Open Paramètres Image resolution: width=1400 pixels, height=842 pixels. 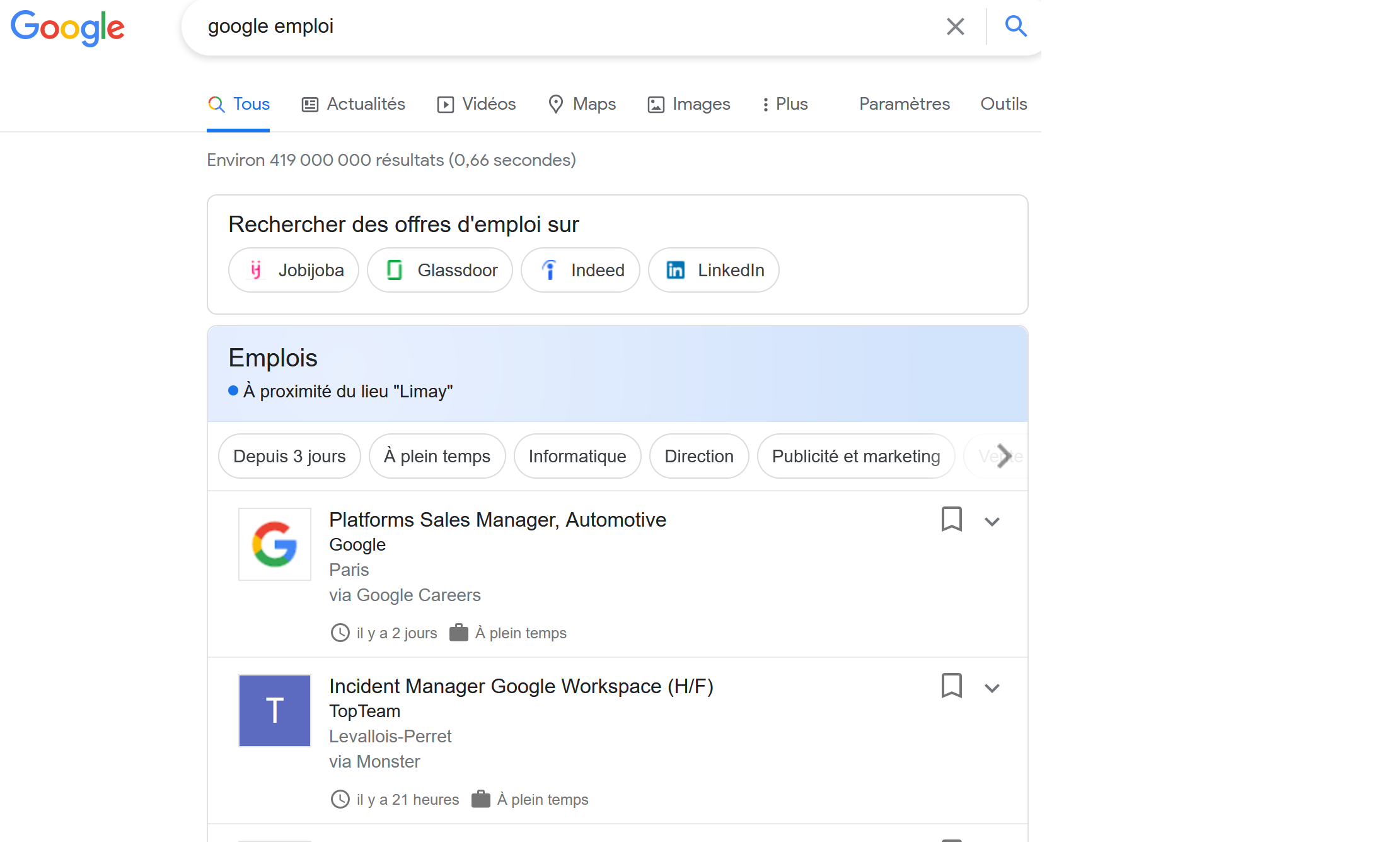pos(904,104)
